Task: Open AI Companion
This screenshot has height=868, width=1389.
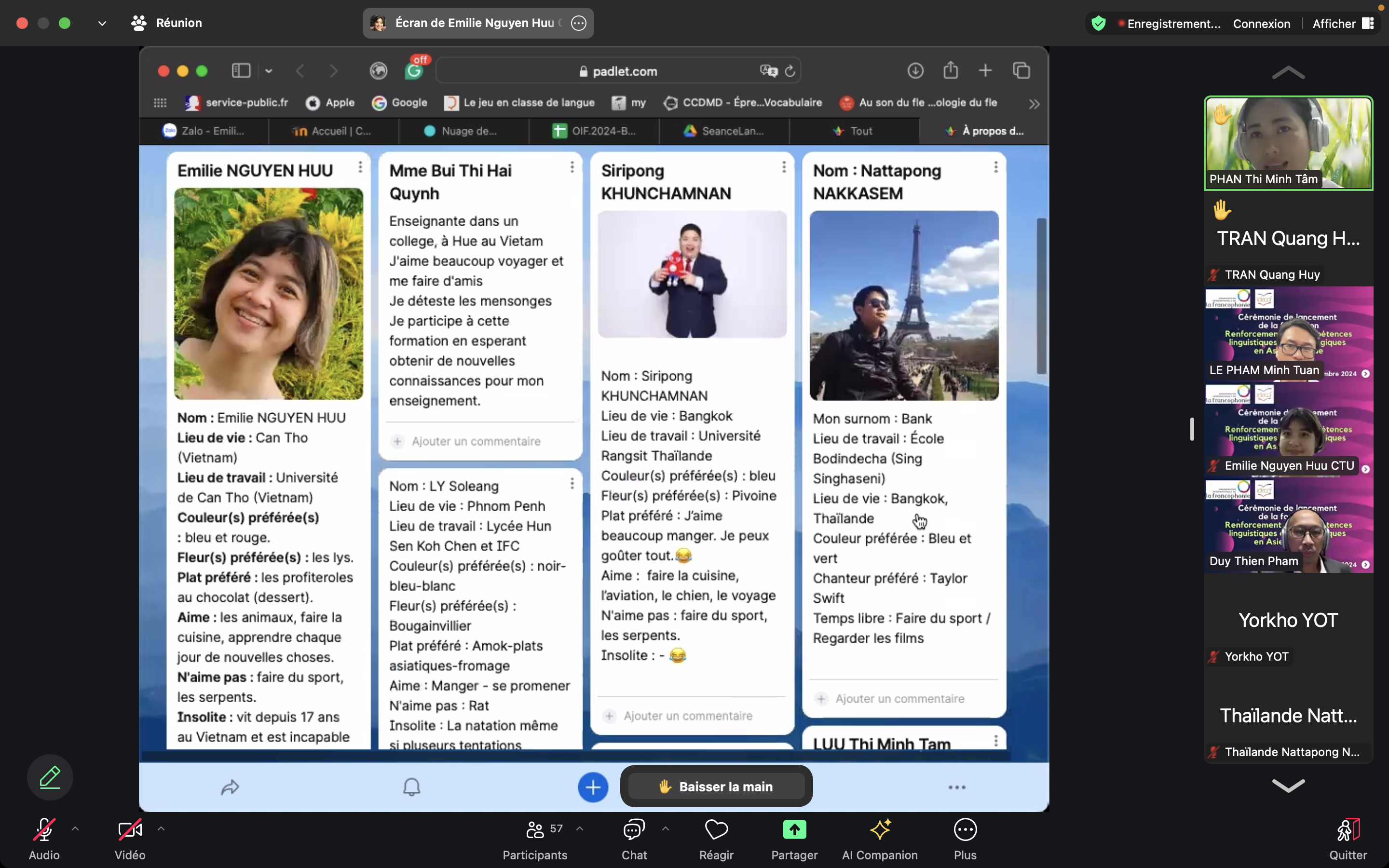Action: click(879, 830)
